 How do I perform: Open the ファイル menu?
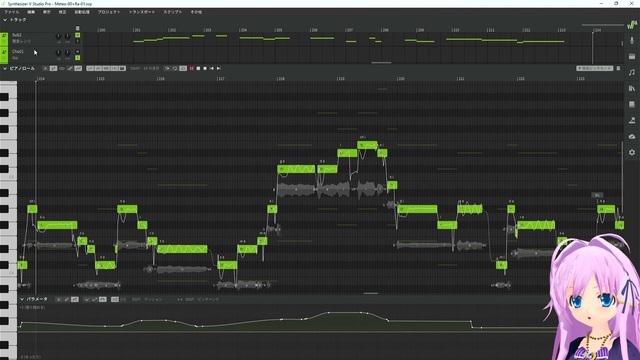[x=11, y=12]
